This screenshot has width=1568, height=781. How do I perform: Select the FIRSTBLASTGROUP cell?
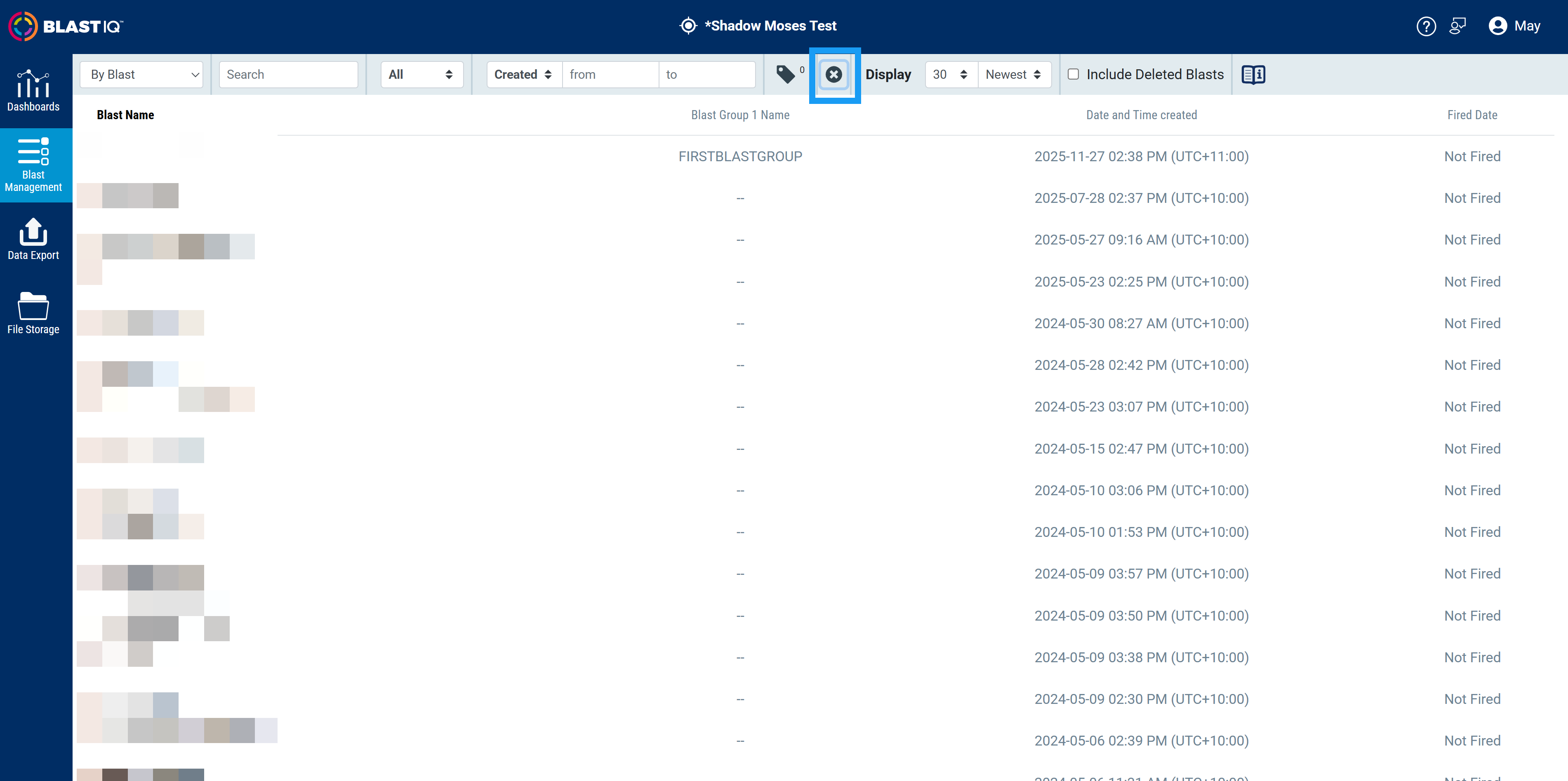coord(740,156)
